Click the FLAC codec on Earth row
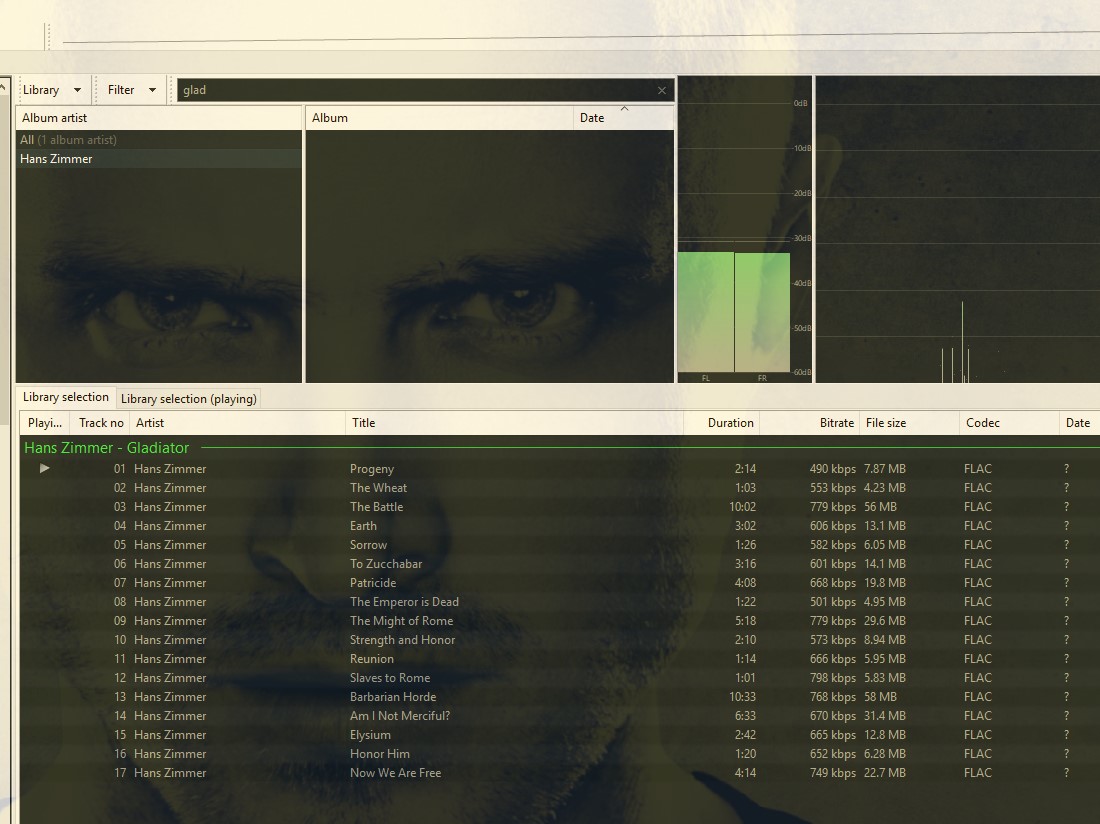 click(978, 525)
